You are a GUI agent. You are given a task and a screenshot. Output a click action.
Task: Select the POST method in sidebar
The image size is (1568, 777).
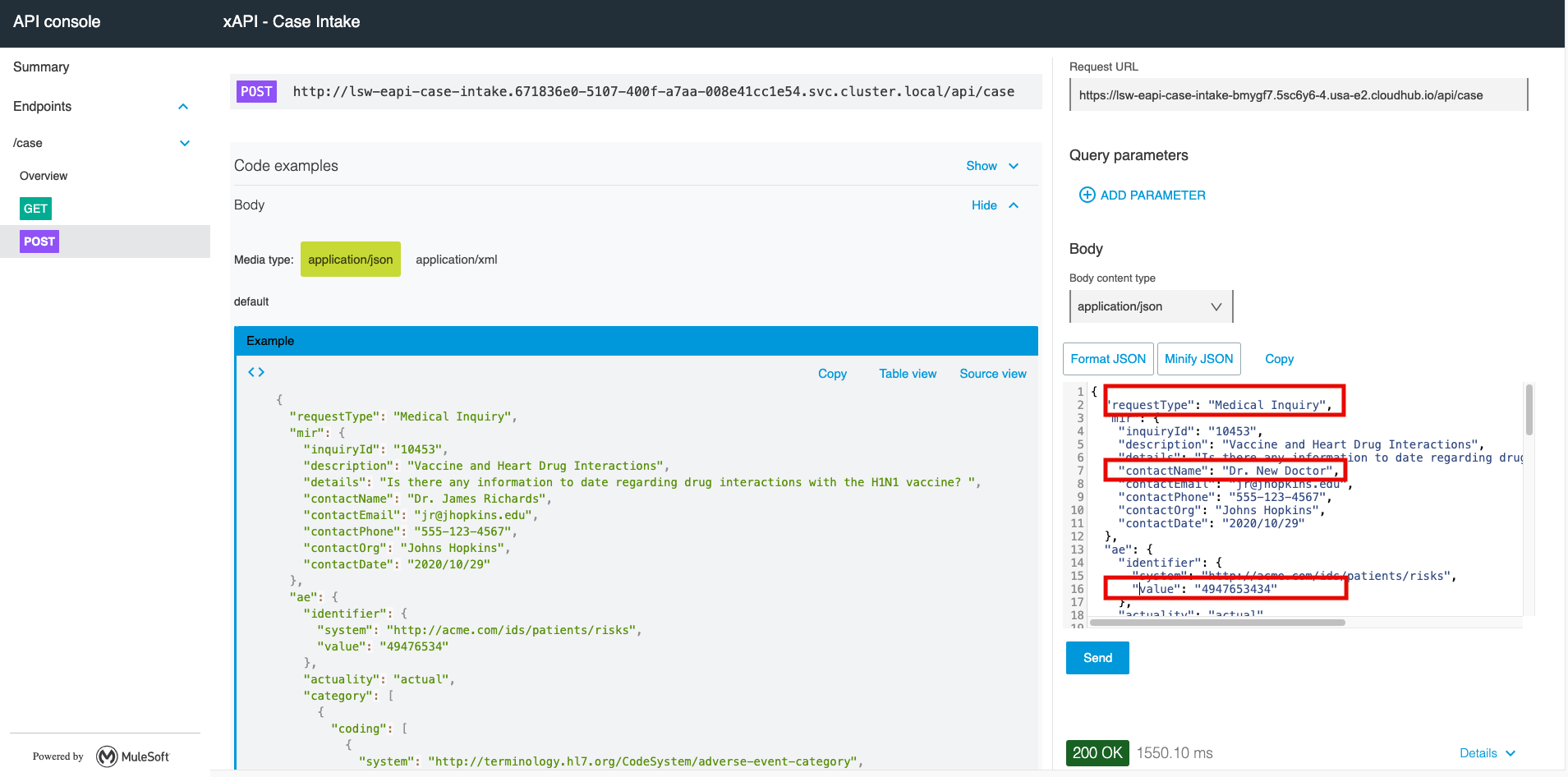pyautogui.click(x=39, y=241)
